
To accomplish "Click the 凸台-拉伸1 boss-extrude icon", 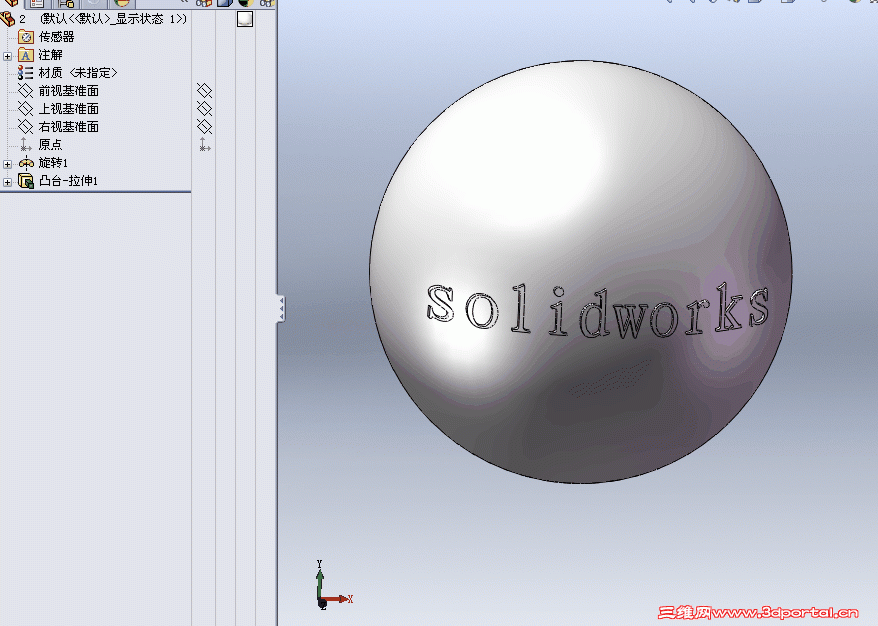I will (26, 181).
